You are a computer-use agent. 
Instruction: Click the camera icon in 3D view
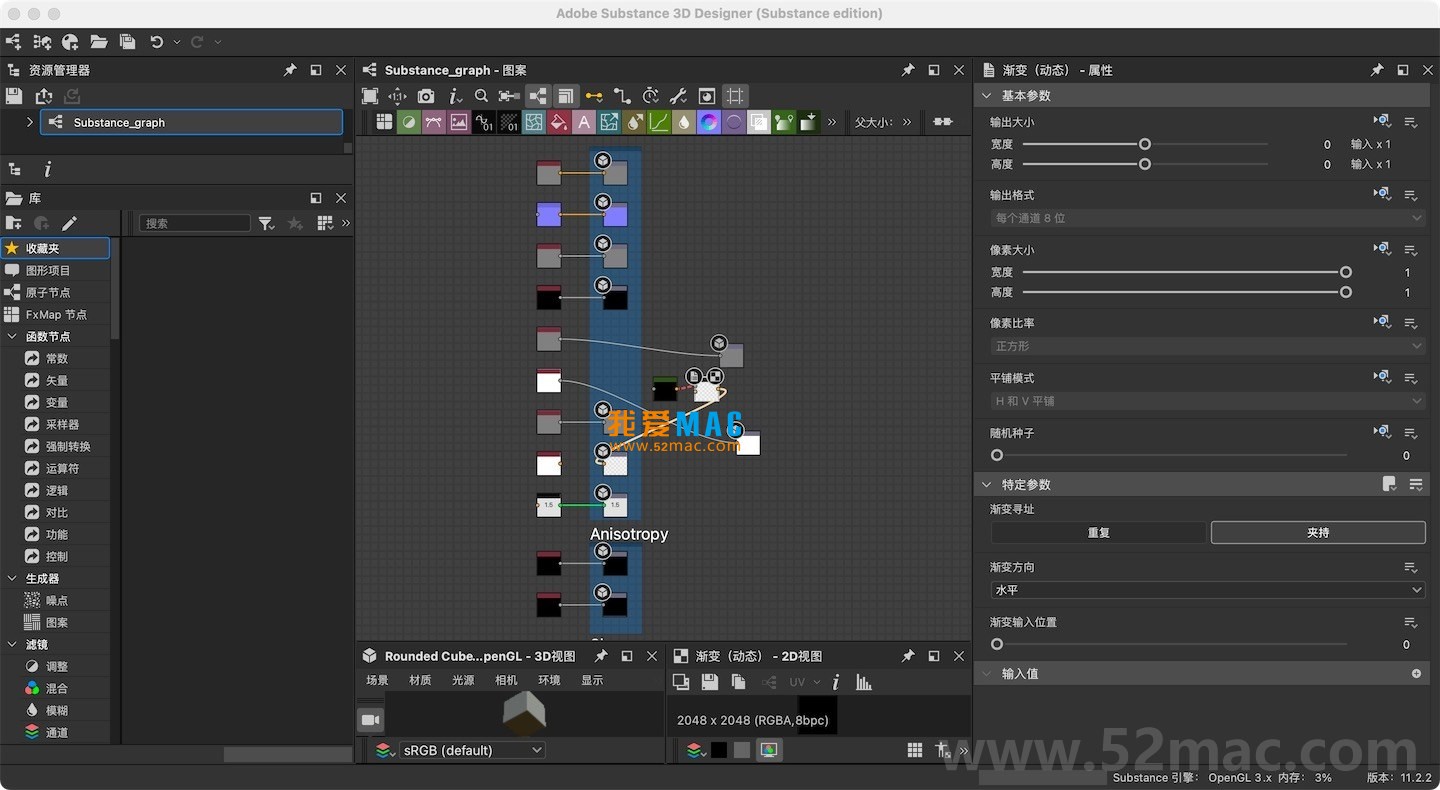(370, 720)
